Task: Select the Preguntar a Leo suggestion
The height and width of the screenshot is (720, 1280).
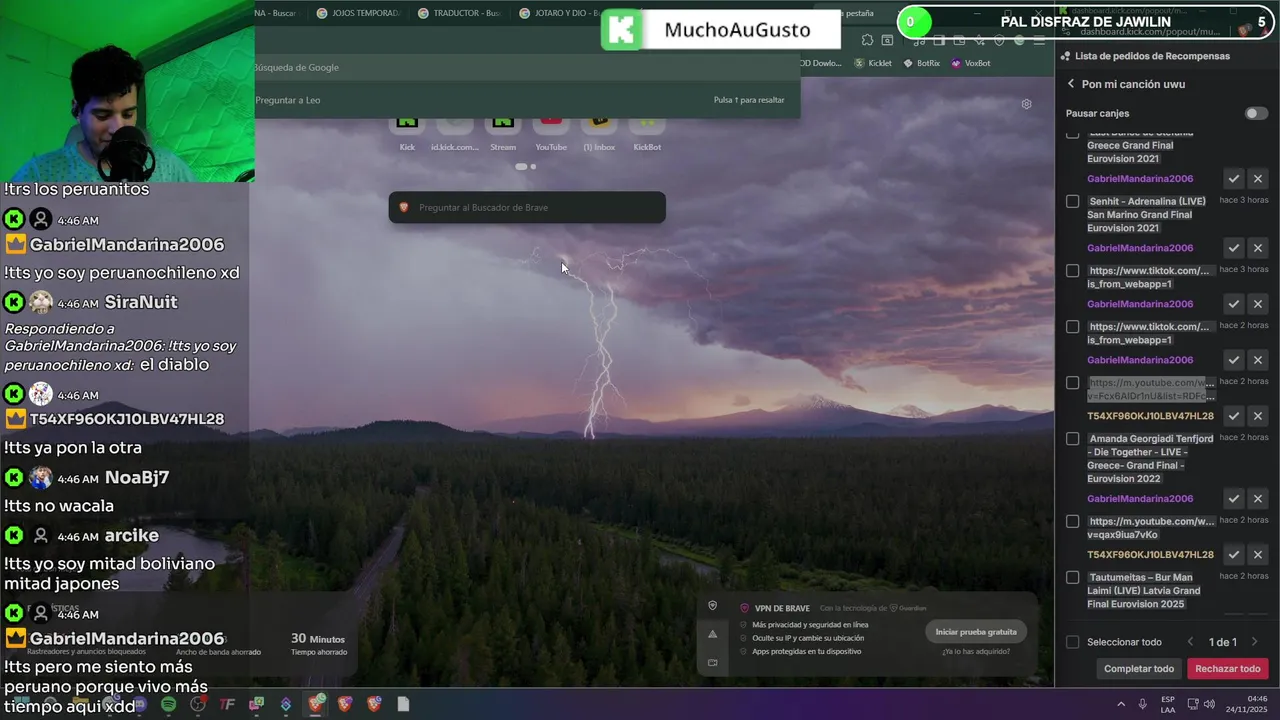Action: 527,100
